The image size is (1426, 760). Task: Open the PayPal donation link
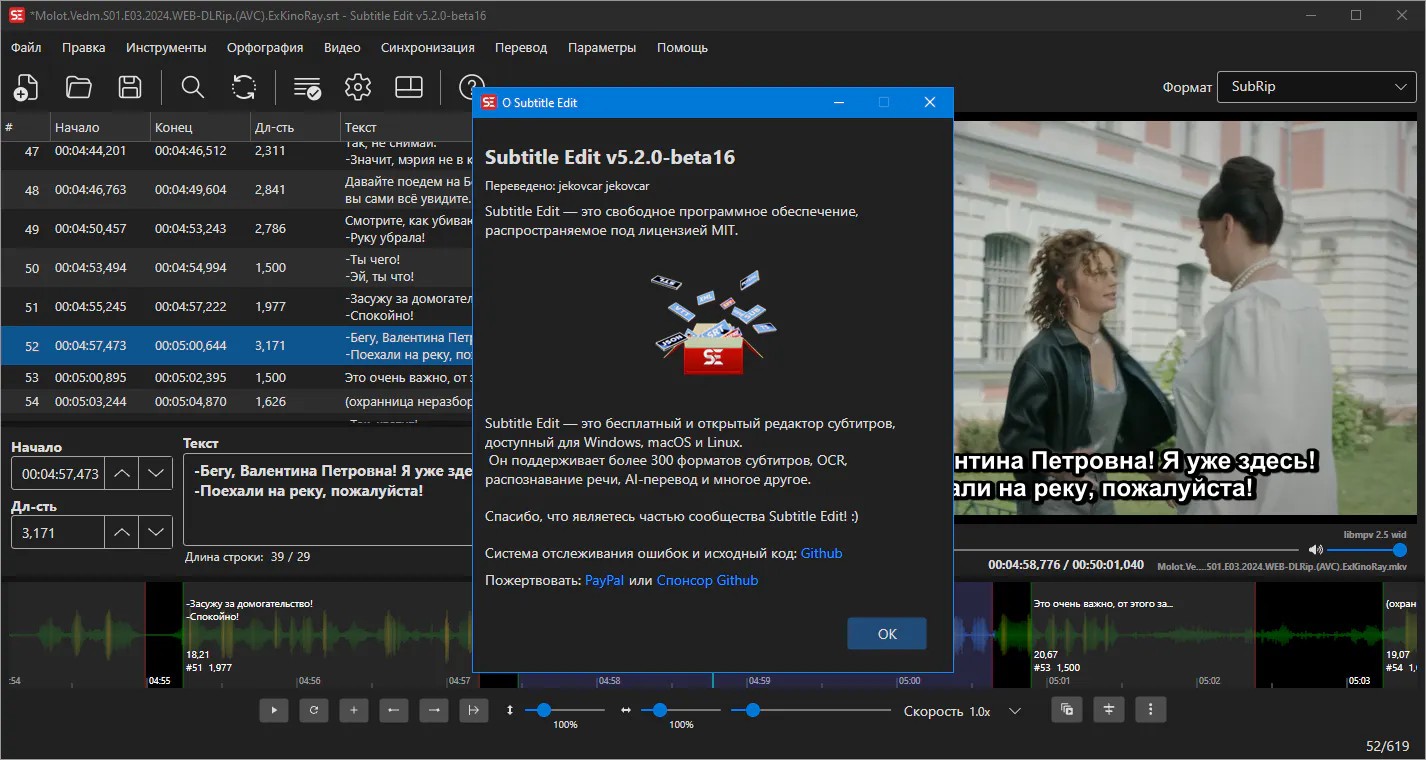pos(604,580)
